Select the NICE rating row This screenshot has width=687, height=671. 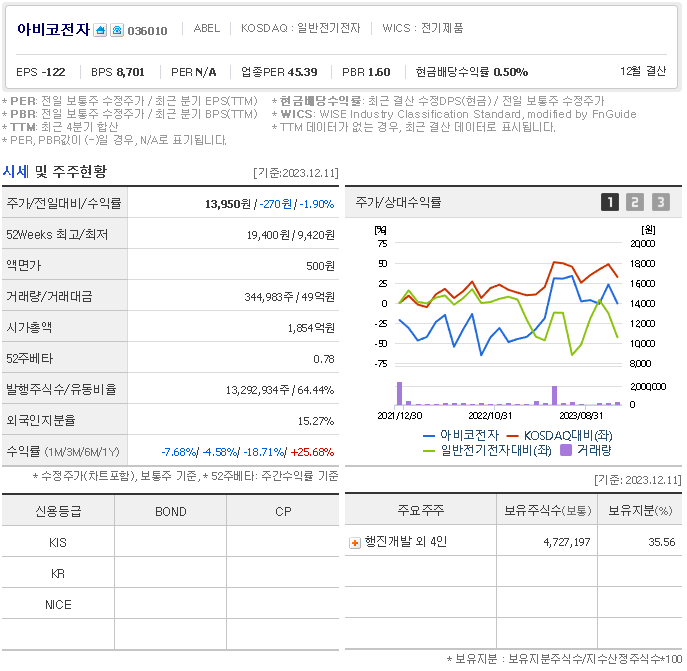click(x=170, y=605)
